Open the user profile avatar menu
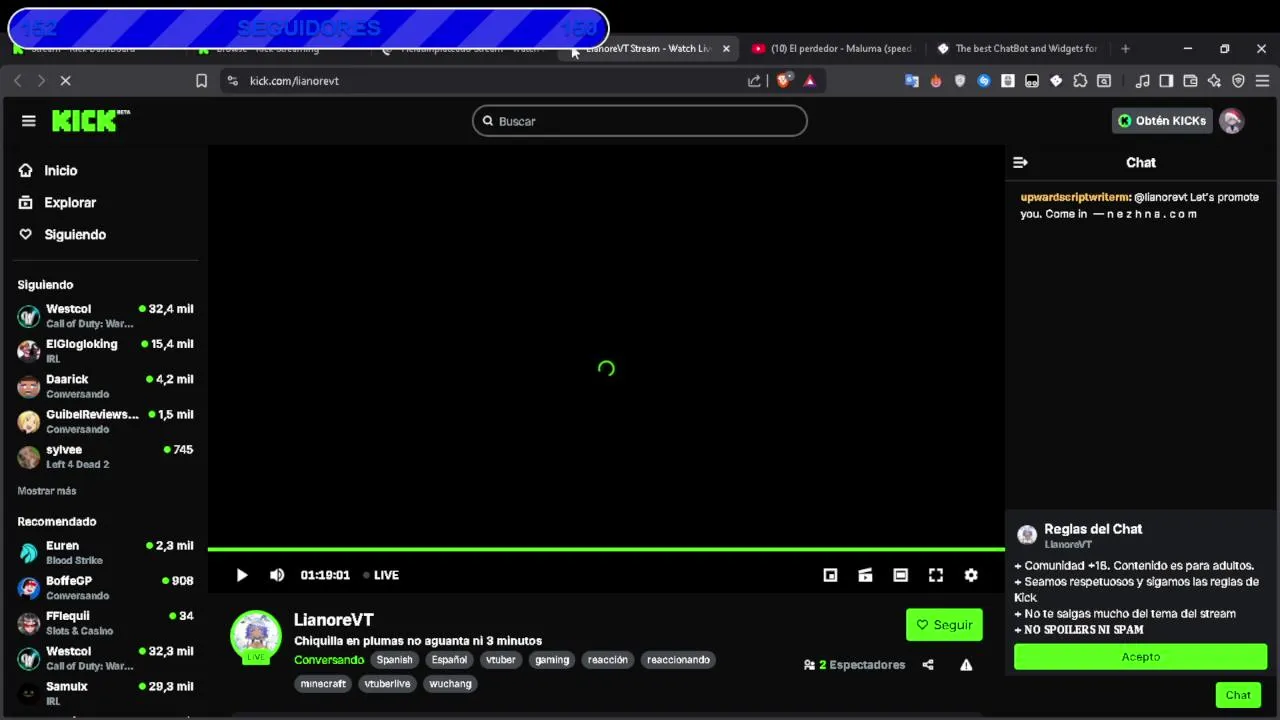1280x720 pixels. tap(1232, 121)
